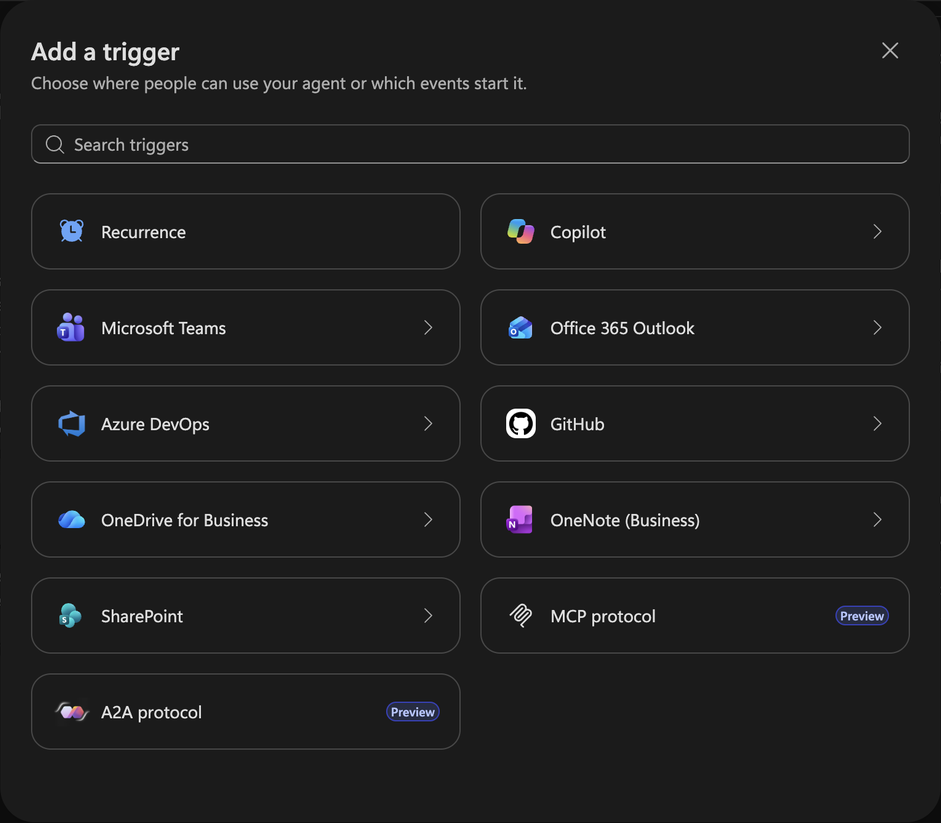
Task: Choose the MCP protocol label
Action: pyautogui.click(x=603, y=616)
